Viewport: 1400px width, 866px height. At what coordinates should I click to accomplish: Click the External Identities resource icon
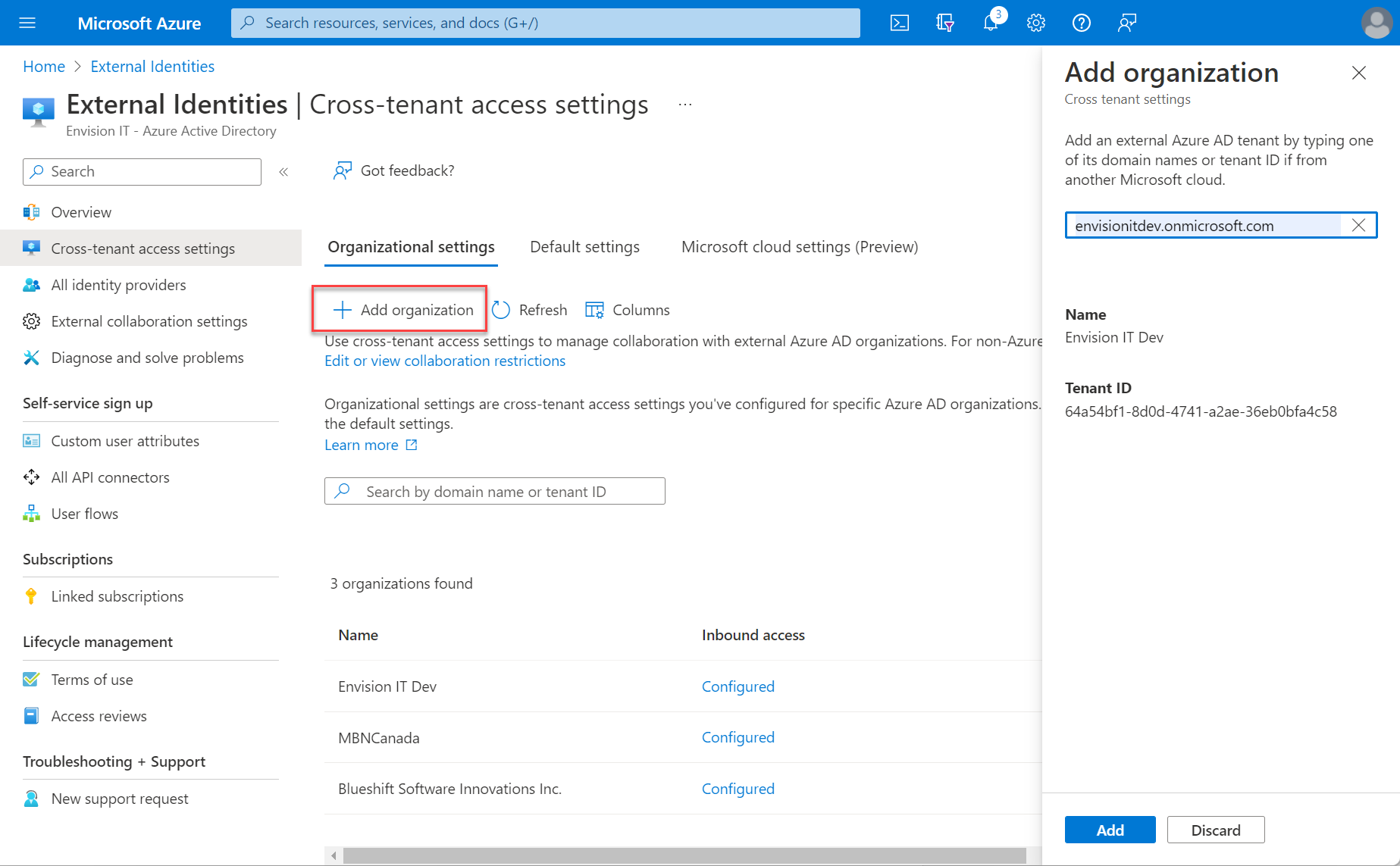38,112
